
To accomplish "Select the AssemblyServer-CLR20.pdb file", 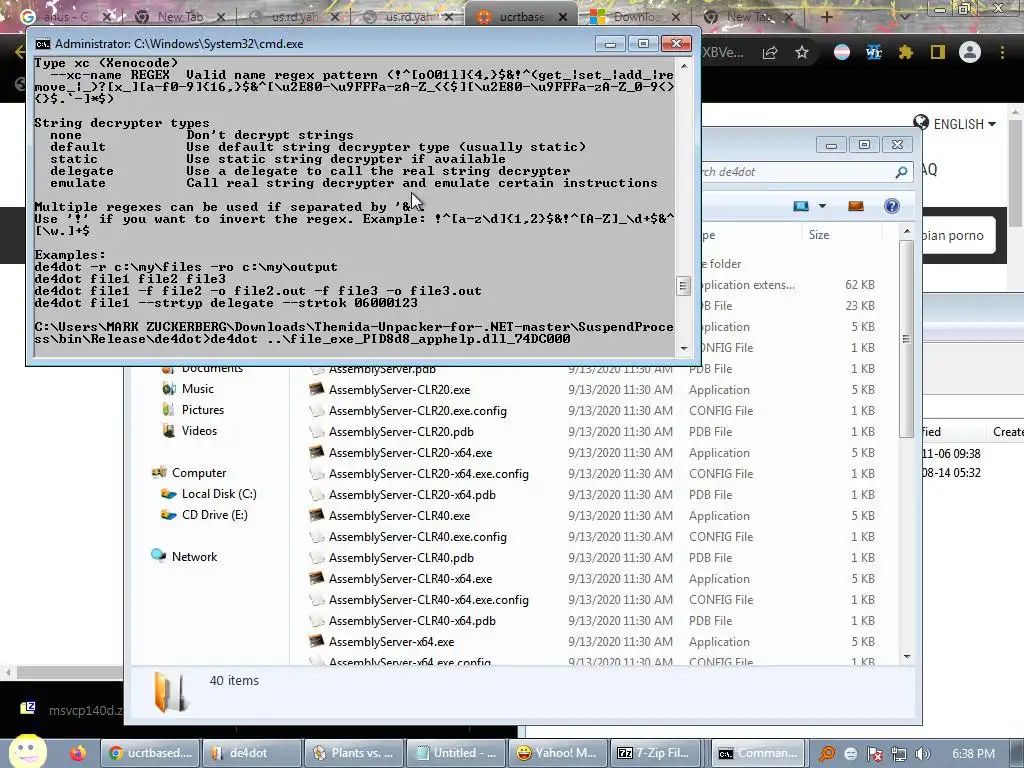I will tap(401, 432).
